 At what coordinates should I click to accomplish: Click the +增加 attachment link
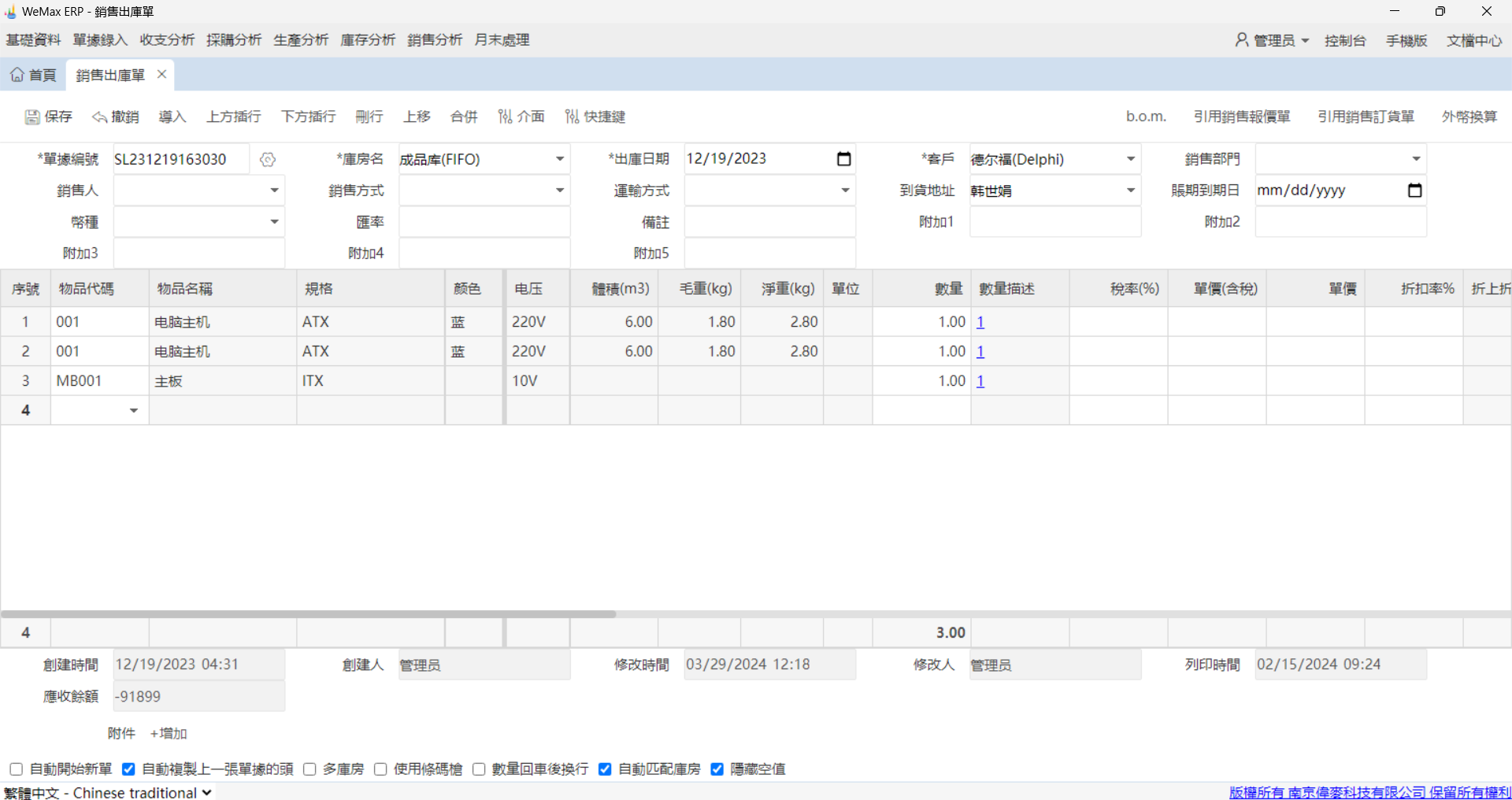(x=168, y=734)
